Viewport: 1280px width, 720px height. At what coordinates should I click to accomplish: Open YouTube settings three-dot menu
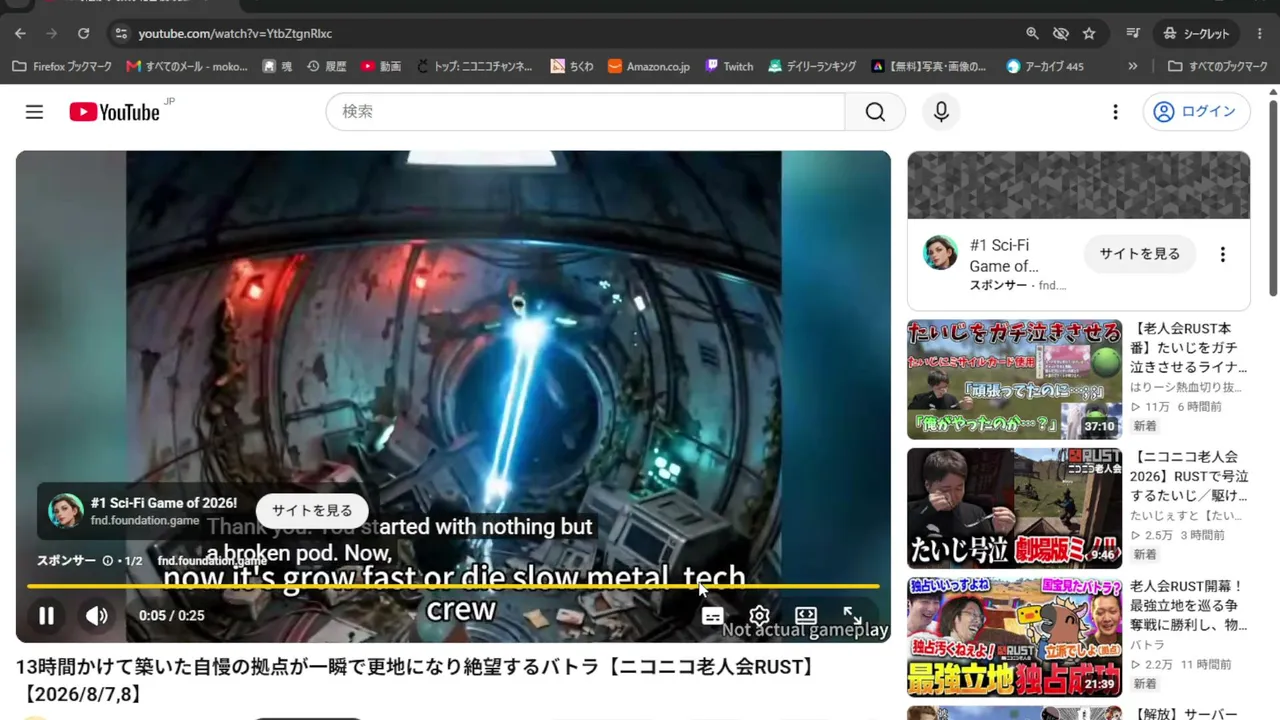click(1115, 112)
